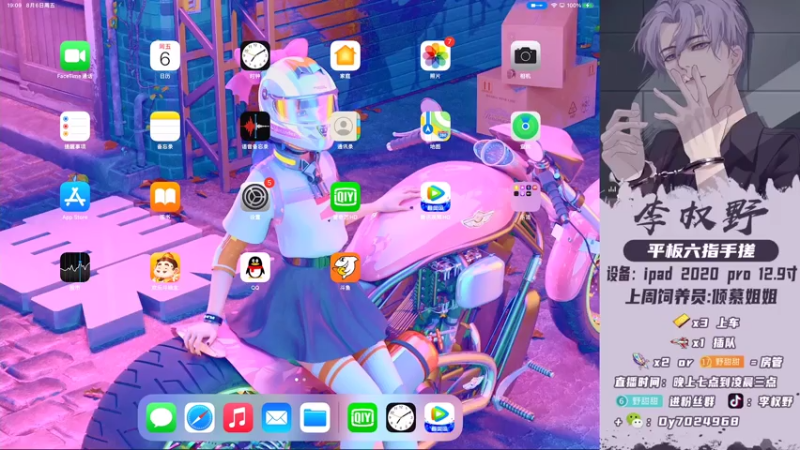Open Messages in the dock
The height and width of the screenshot is (450, 800).
point(161,417)
